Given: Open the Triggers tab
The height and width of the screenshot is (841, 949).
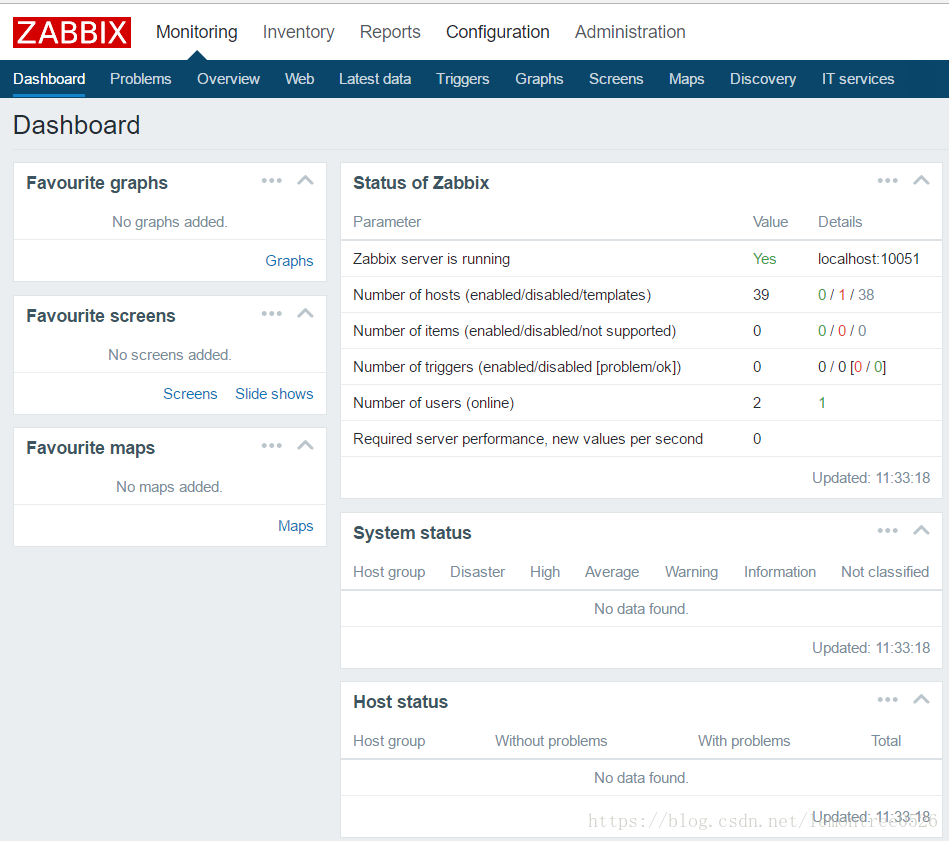Looking at the screenshot, I should click(x=462, y=79).
